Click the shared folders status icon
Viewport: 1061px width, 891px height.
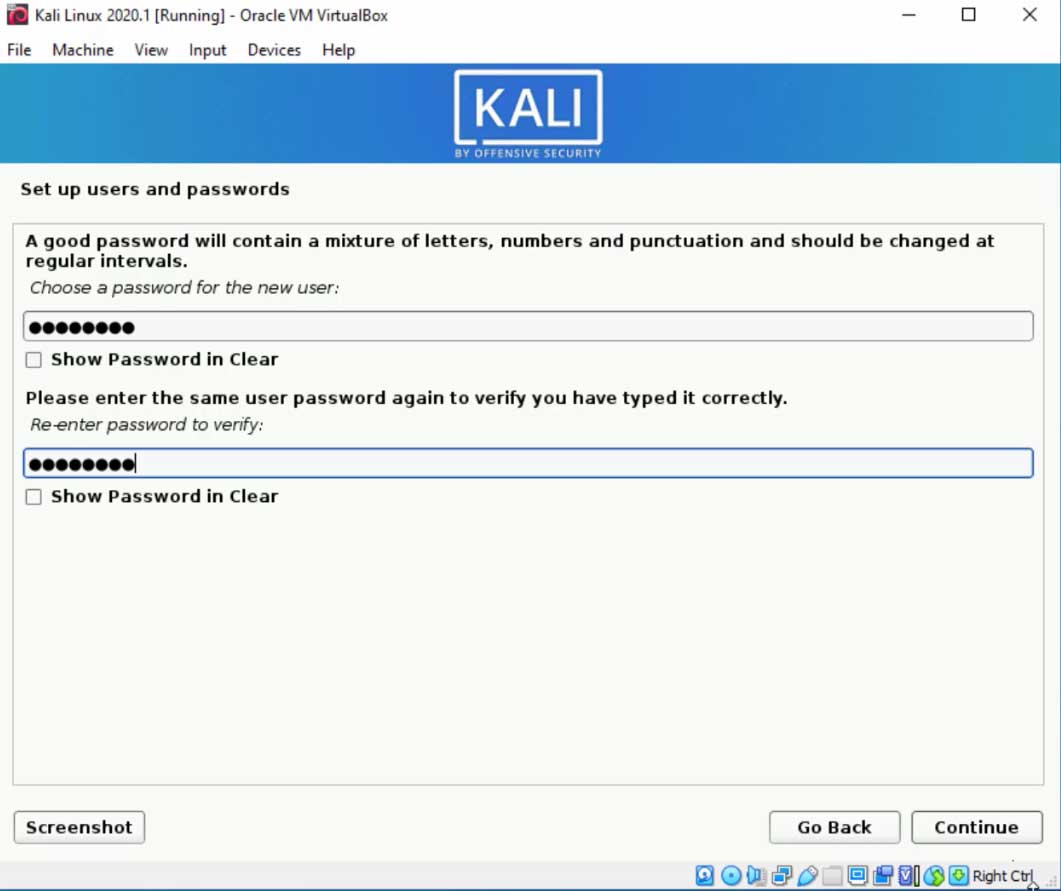pos(832,875)
